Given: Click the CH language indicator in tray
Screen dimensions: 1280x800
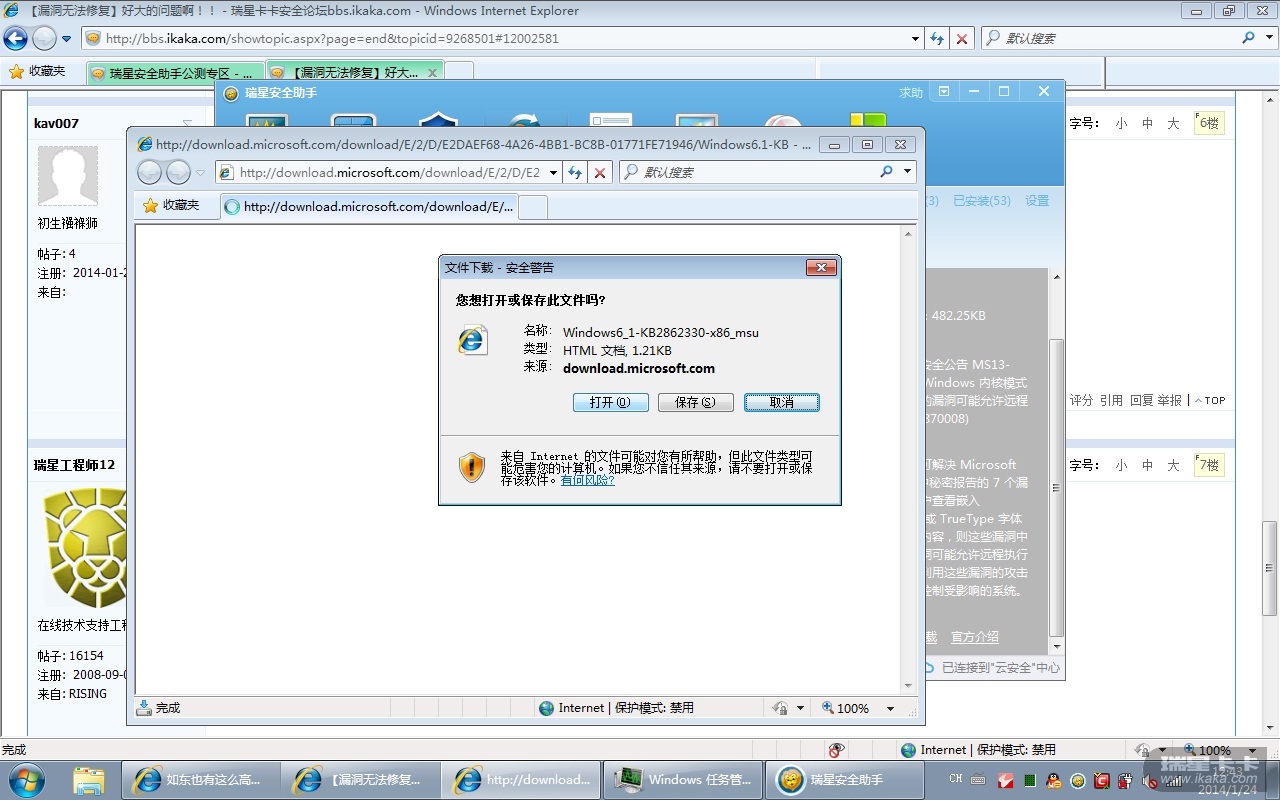Looking at the screenshot, I should [x=956, y=779].
